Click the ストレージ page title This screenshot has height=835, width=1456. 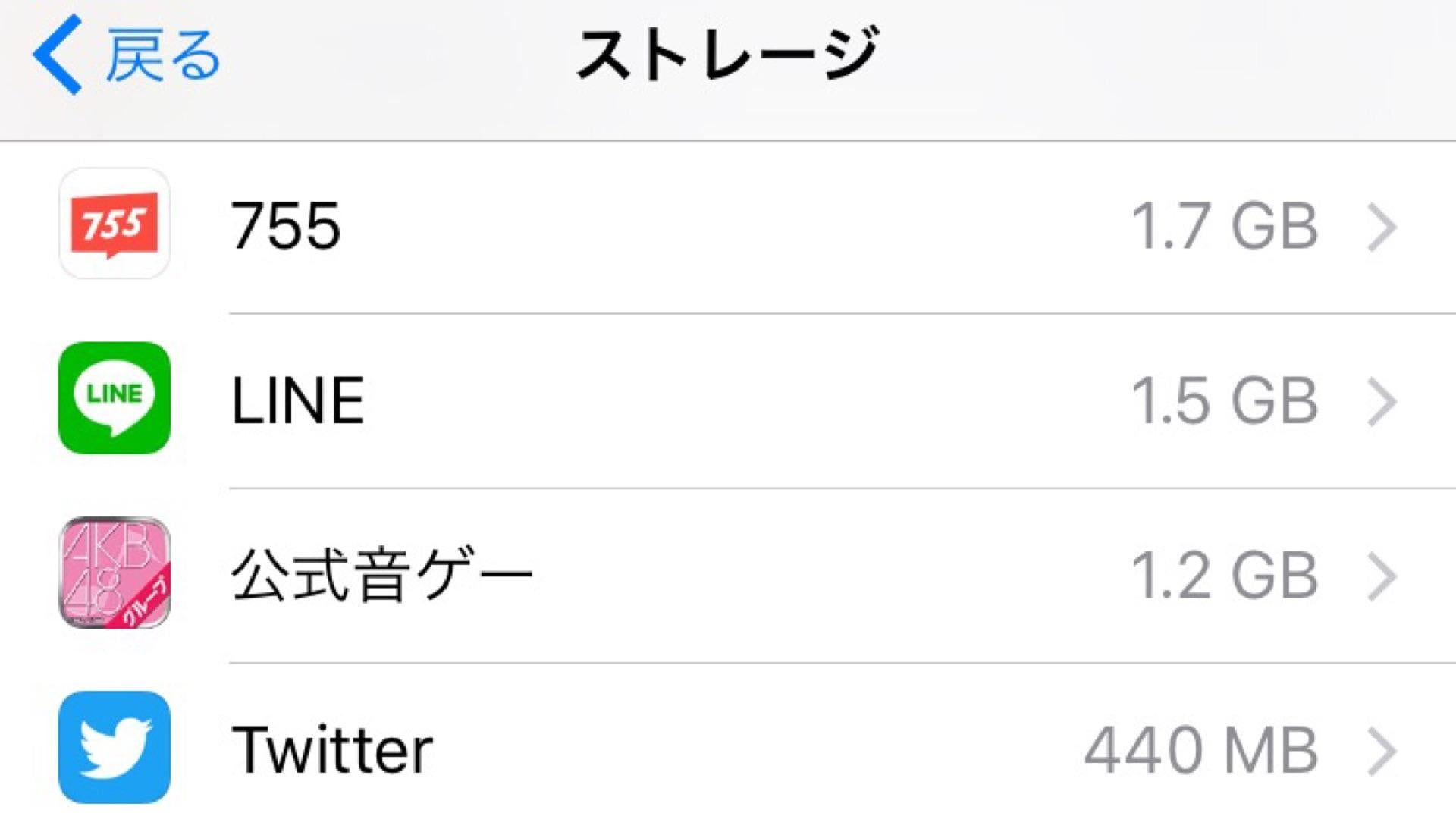tap(728, 53)
